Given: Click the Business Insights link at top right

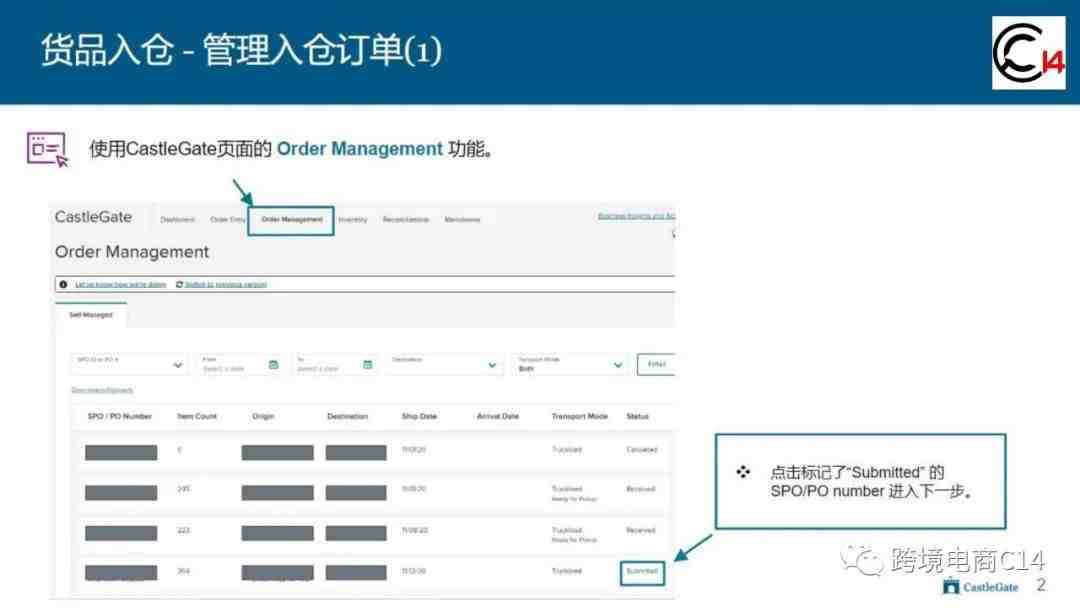Looking at the screenshot, I should pos(636,216).
